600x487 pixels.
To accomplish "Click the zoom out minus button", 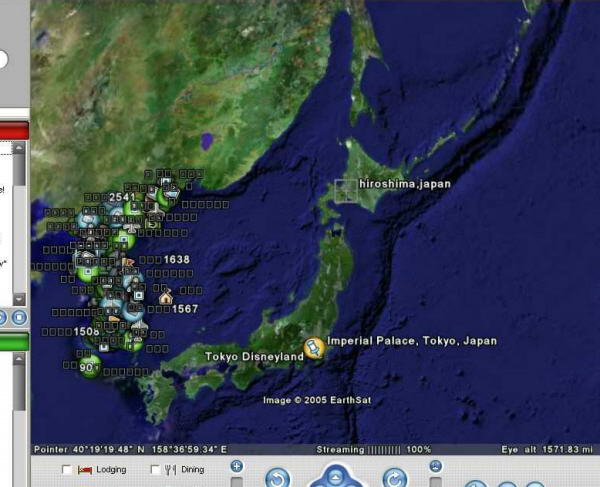I will click(436, 466).
